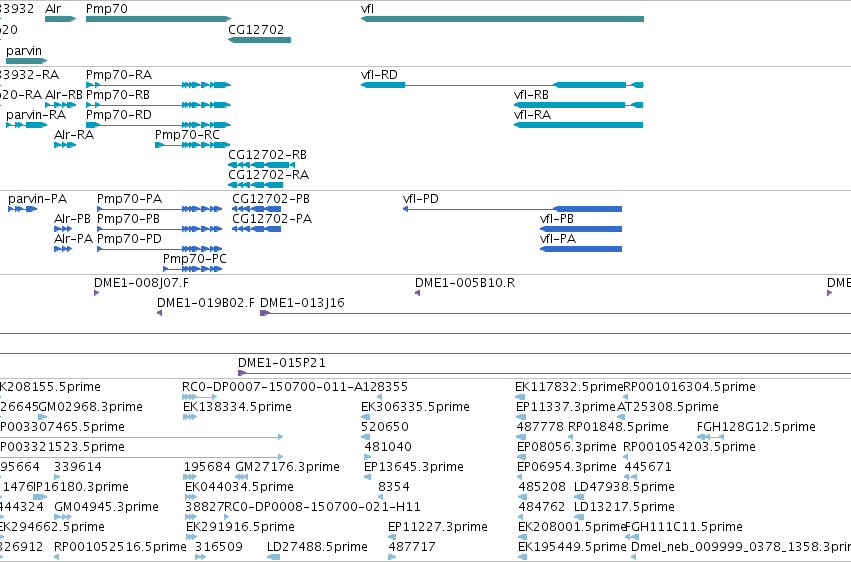
Task: Select the CG12702-PB protein label
Action: pos(271,199)
